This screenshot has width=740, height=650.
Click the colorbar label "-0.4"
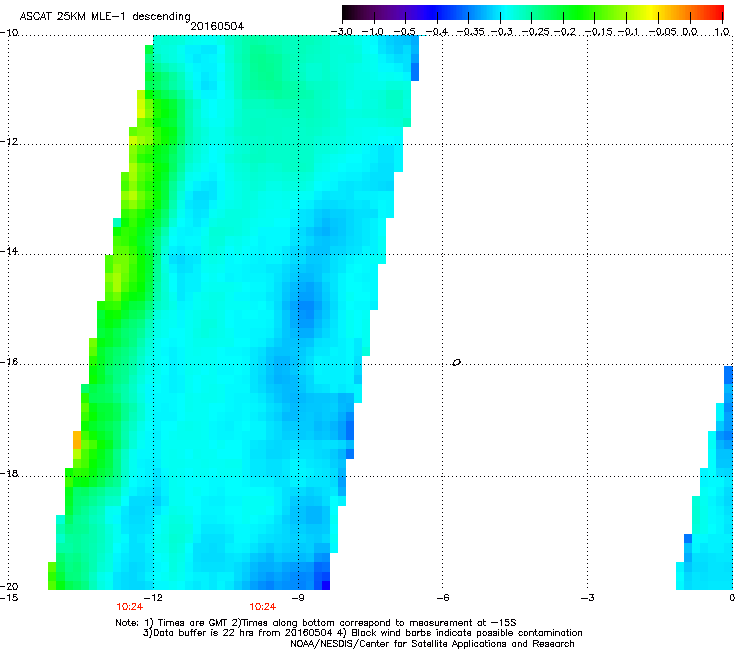coord(437,32)
